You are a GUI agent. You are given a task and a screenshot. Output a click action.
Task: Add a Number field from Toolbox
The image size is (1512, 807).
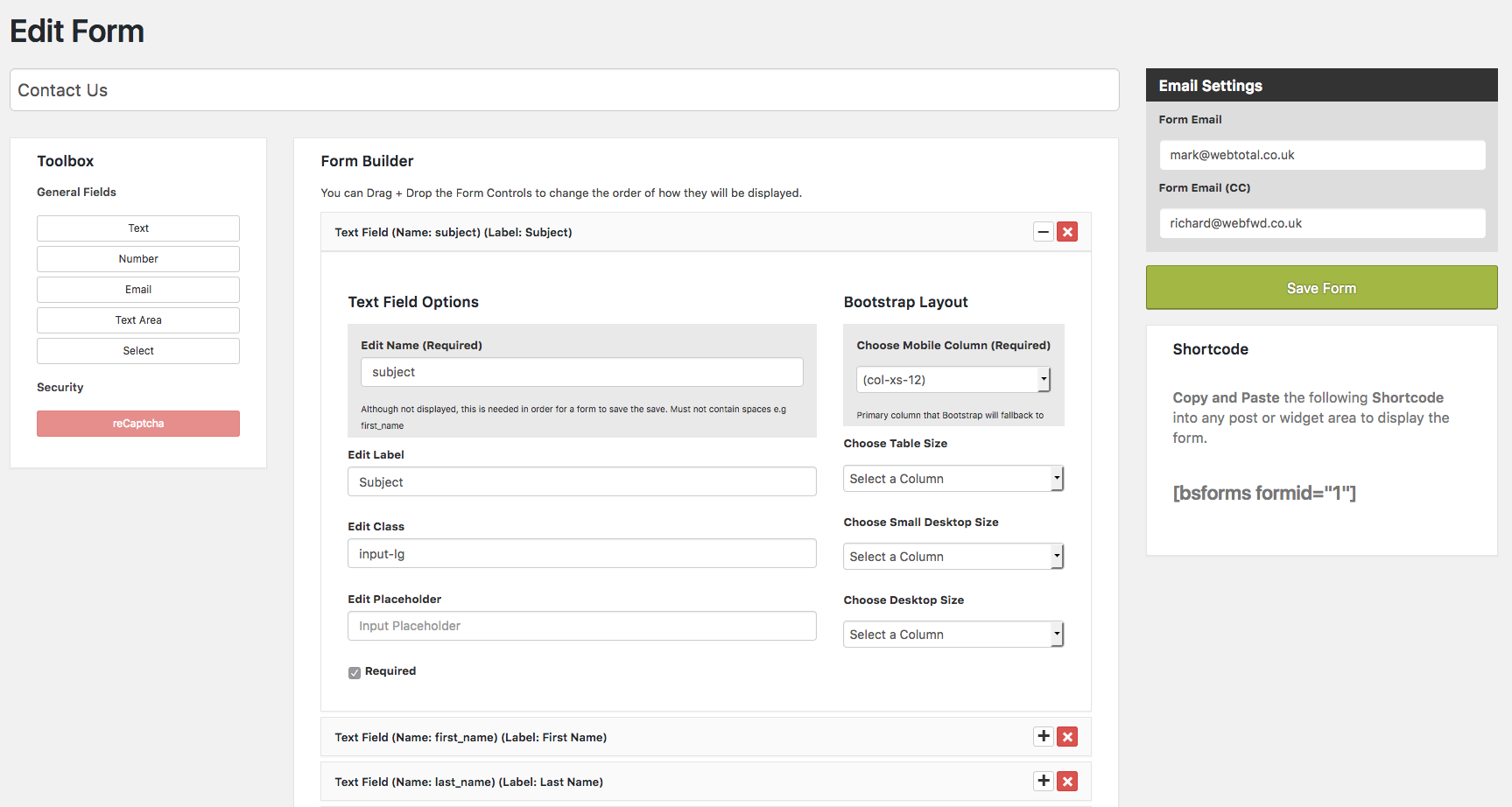[138, 259]
